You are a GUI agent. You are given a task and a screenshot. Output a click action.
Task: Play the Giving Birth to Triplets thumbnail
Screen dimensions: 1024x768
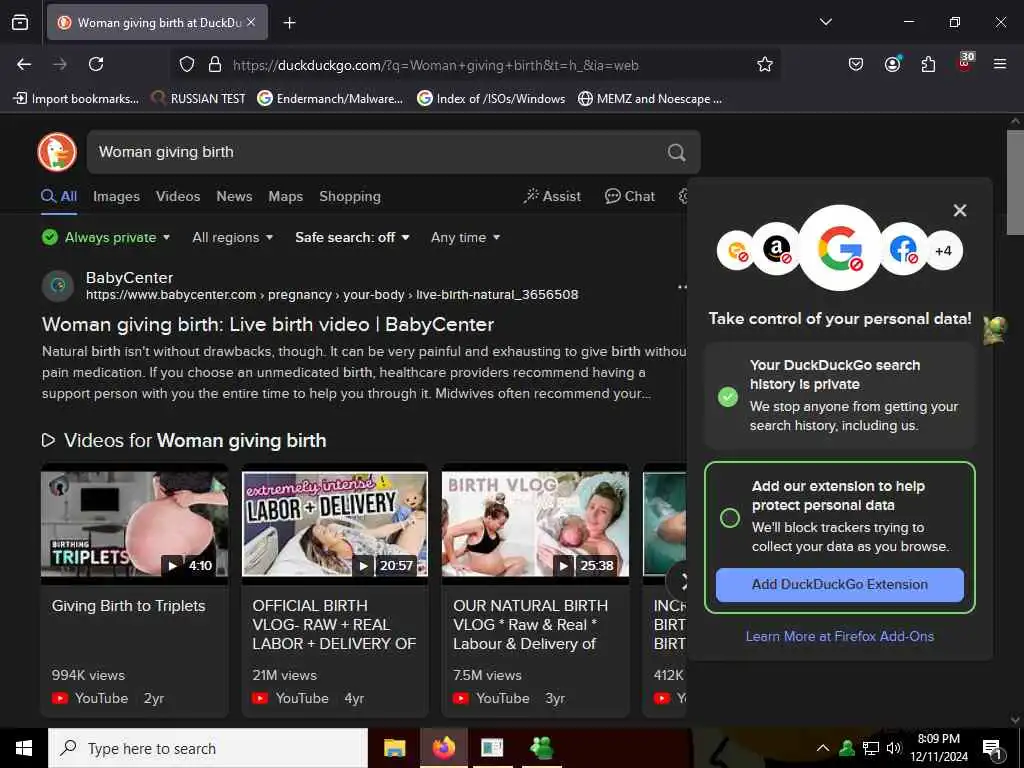click(135, 524)
